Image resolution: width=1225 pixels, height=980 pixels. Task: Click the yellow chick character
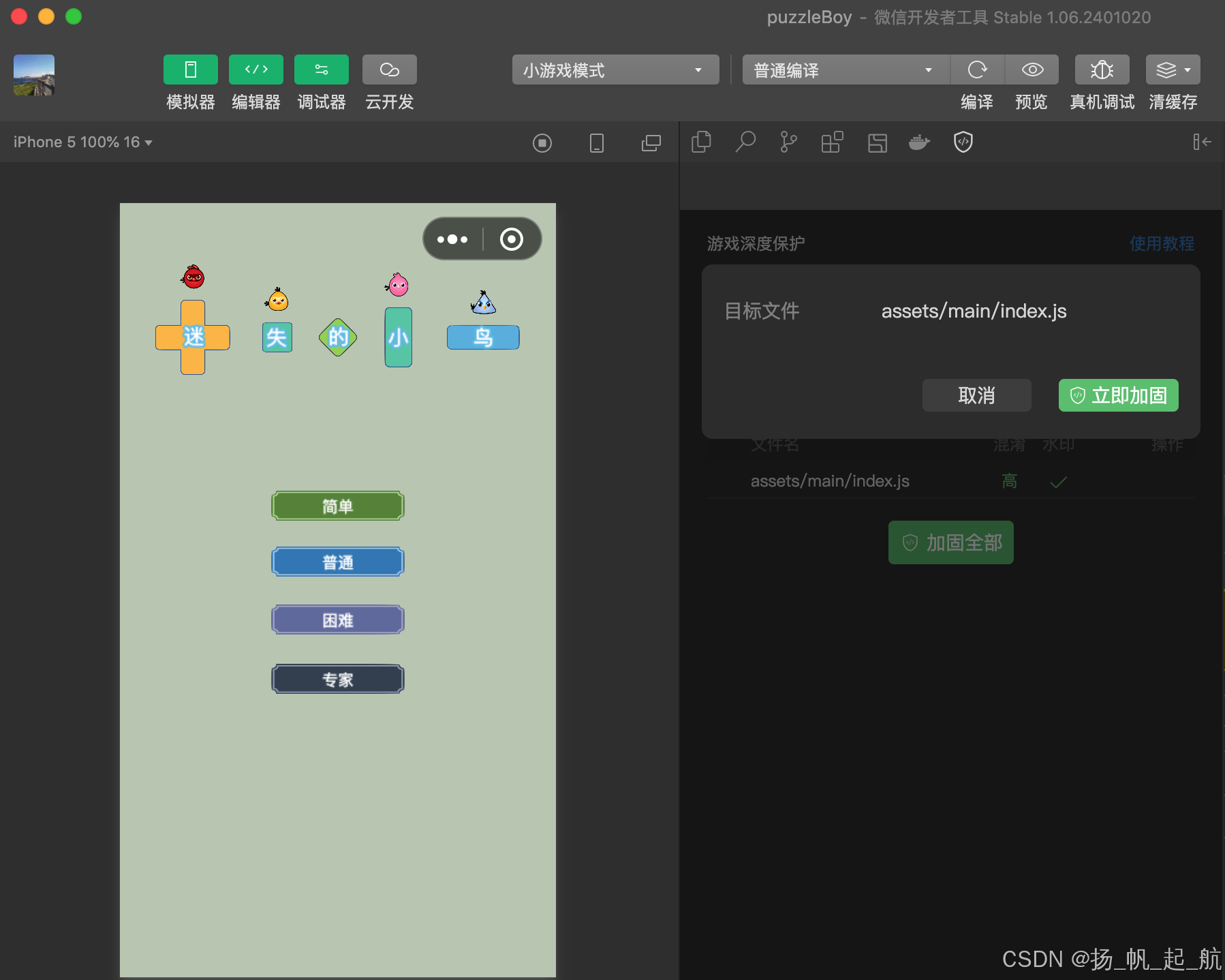tap(277, 299)
